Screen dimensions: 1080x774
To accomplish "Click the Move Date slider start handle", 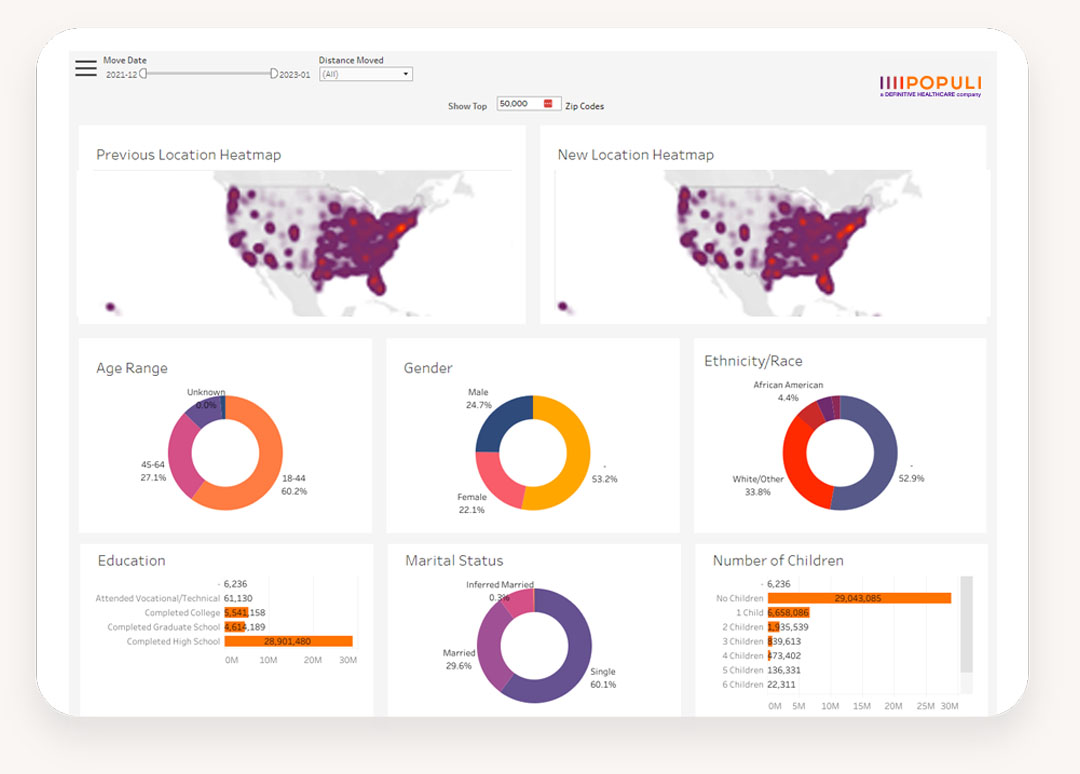I will click(143, 73).
